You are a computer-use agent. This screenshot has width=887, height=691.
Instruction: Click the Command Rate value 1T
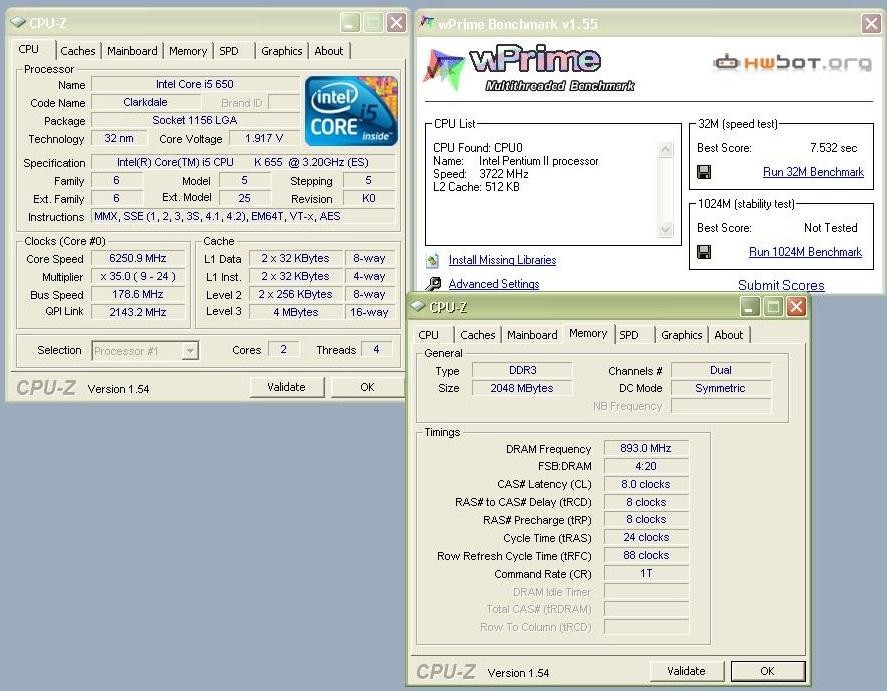(645, 573)
